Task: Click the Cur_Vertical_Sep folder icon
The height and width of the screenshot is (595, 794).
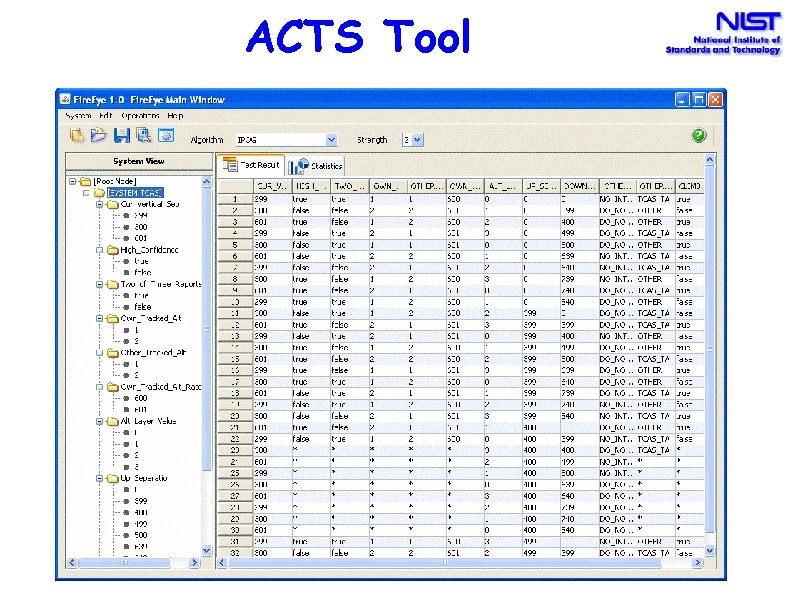Action: click(113, 204)
